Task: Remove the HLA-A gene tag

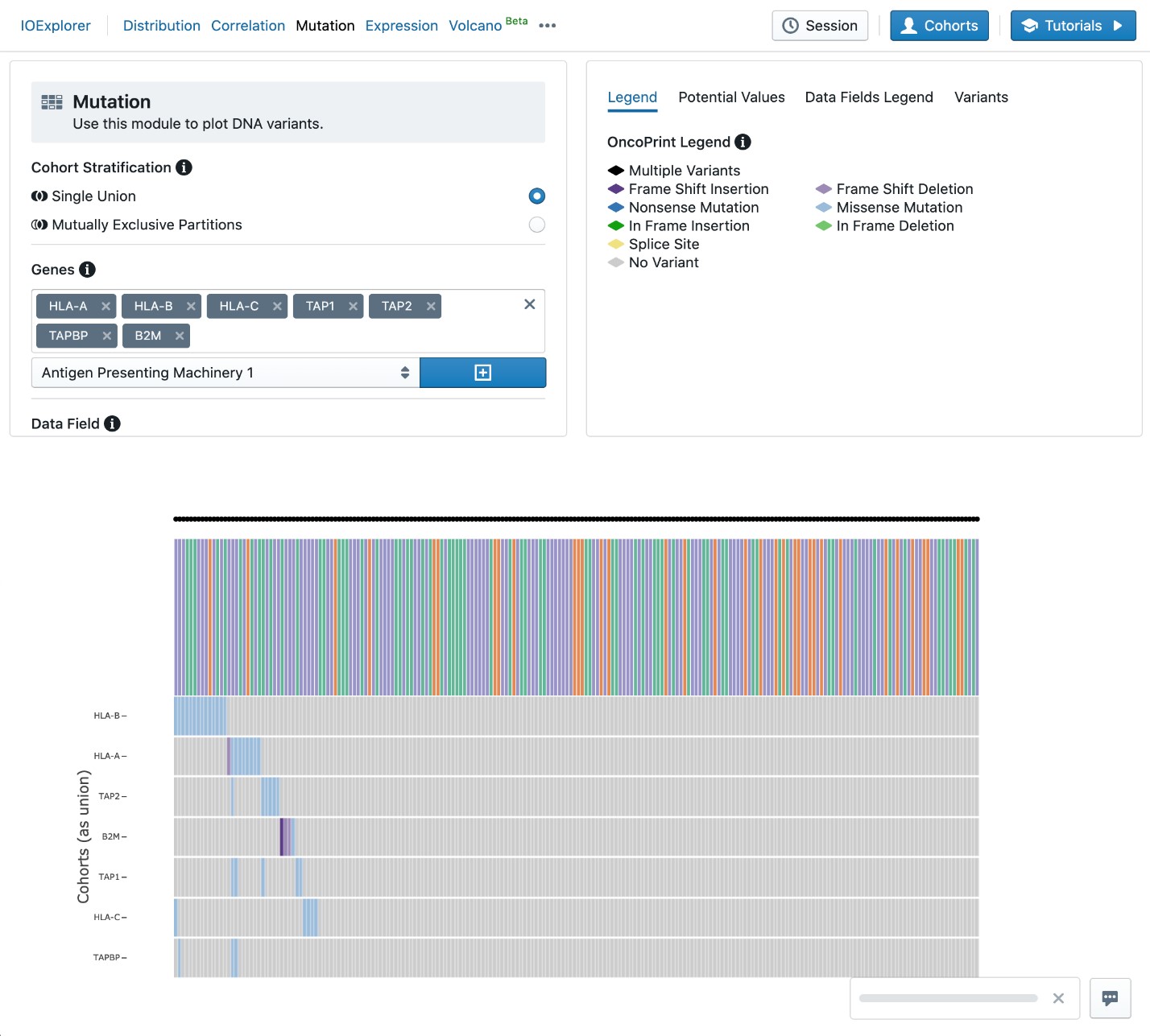Action: pos(105,307)
